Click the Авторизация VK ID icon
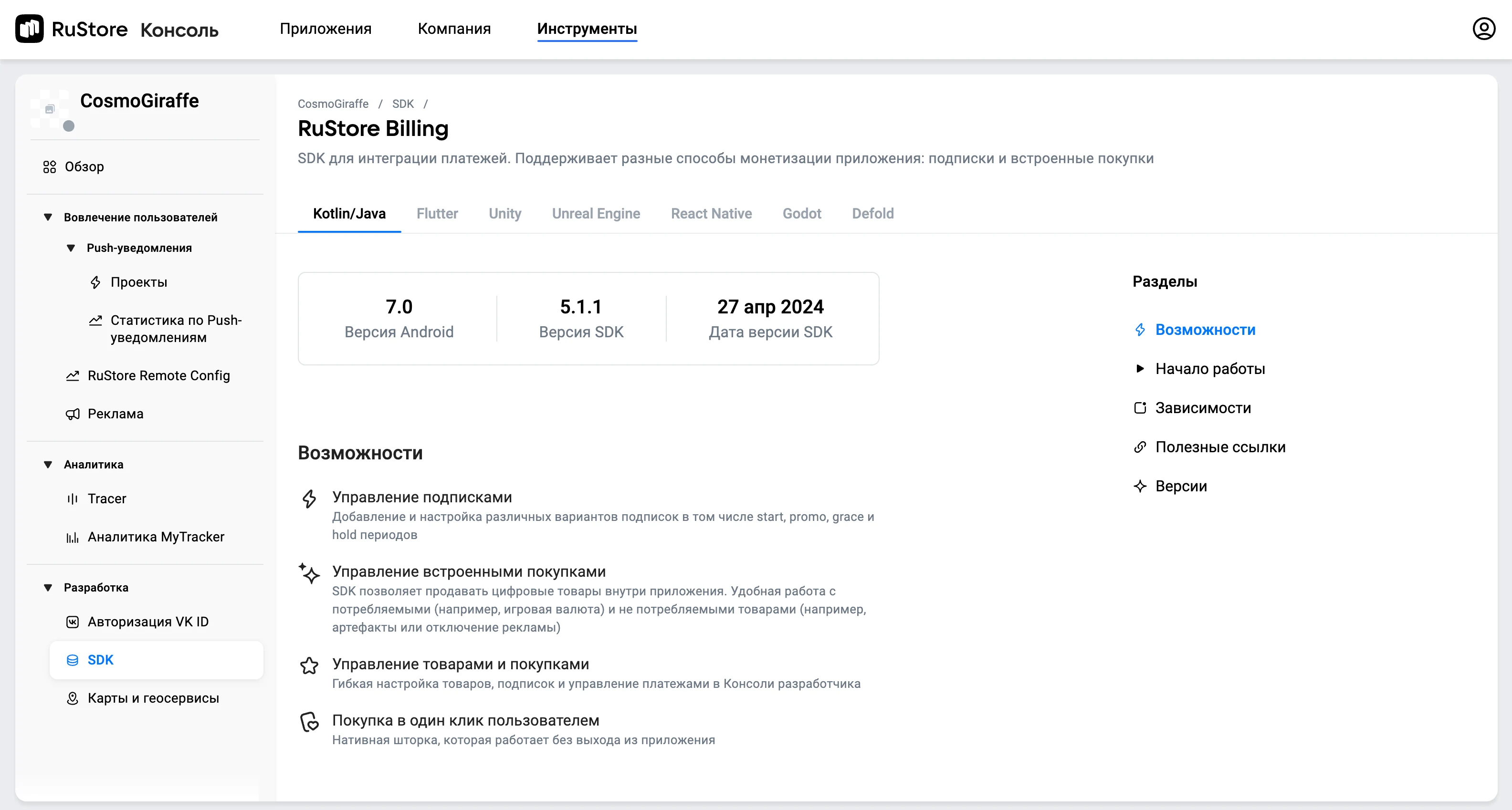The height and width of the screenshot is (810, 1512). coord(72,623)
